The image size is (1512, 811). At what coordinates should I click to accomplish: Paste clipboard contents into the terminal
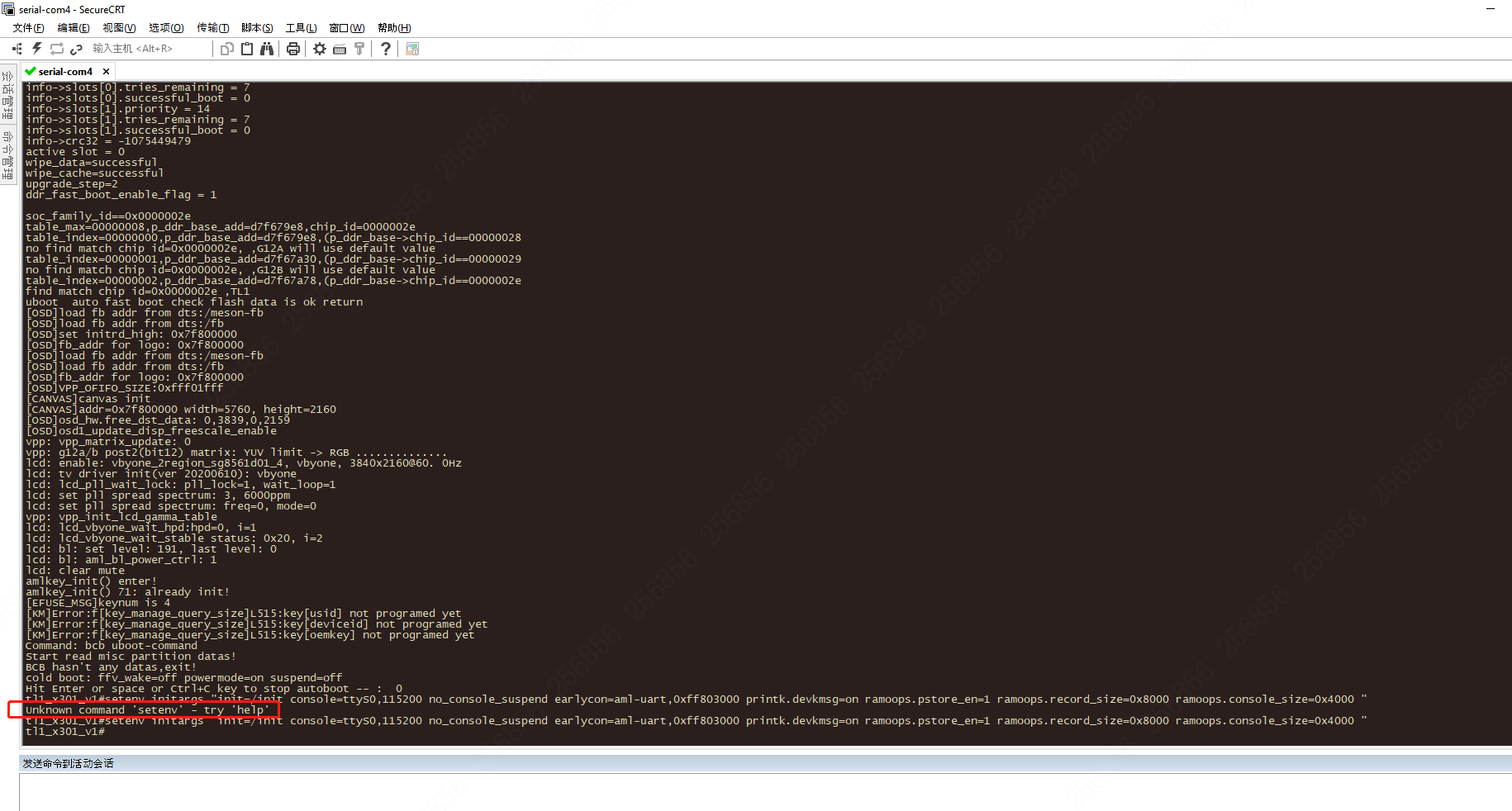247,48
